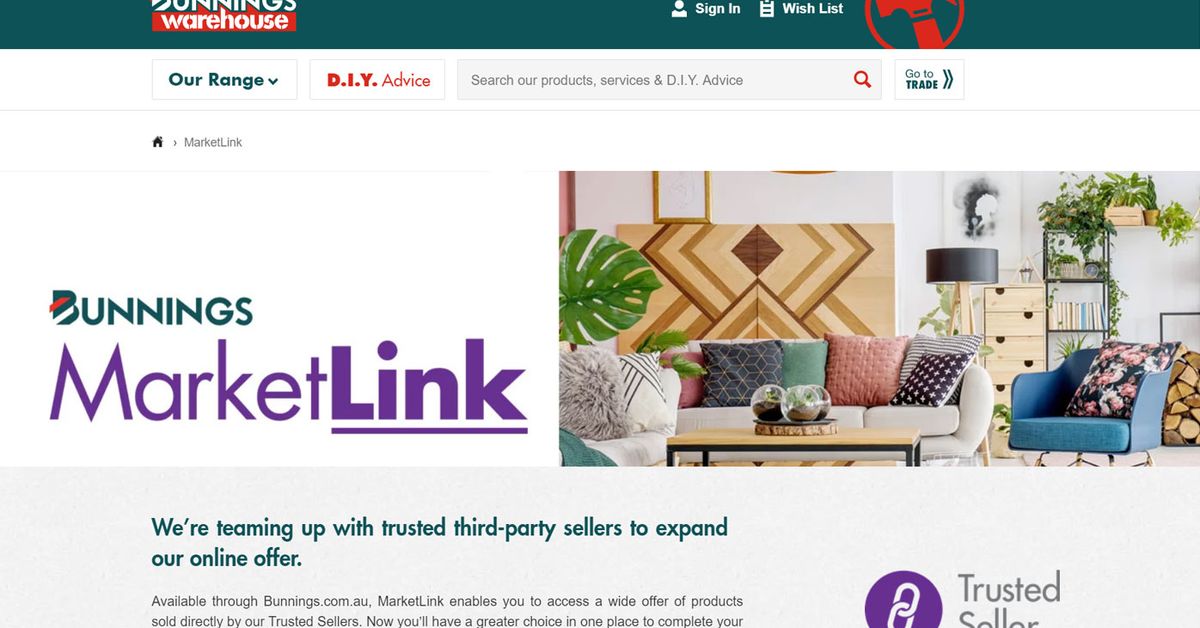Click the Our Range chevron arrow
Image resolution: width=1200 pixels, height=628 pixels.
273,82
